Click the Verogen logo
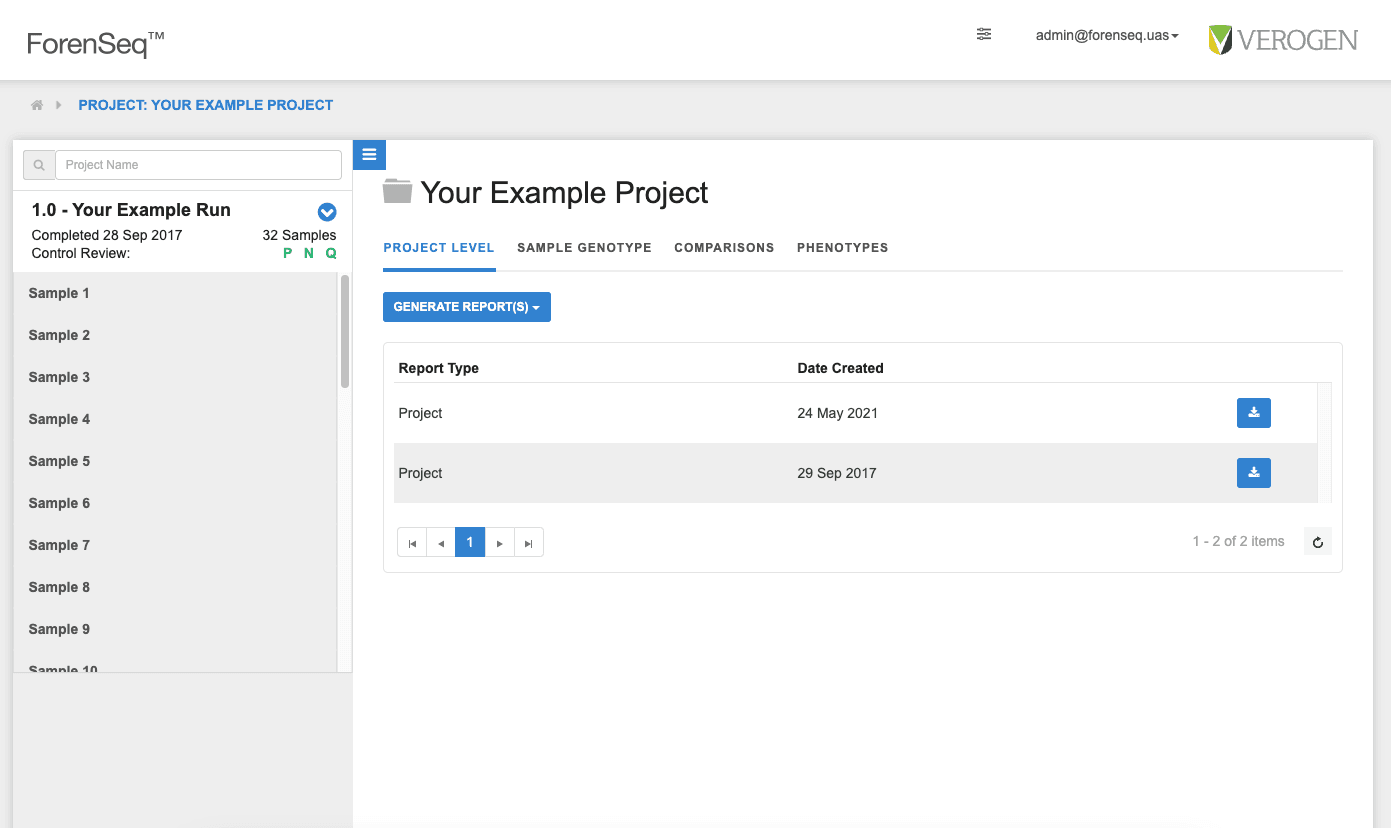Image resolution: width=1391 pixels, height=828 pixels. 1283,40
